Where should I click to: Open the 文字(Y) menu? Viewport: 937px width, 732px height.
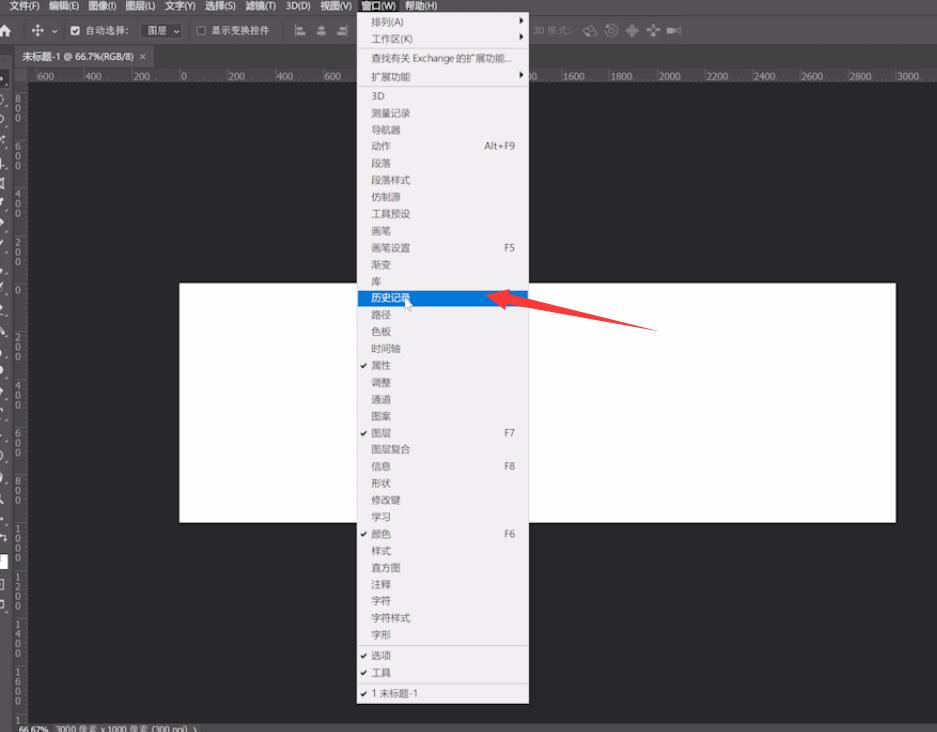(x=180, y=6)
